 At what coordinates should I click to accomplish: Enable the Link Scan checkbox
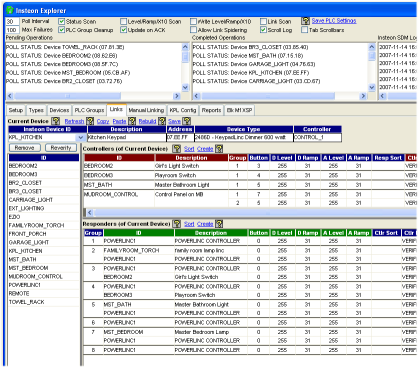(x=263, y=21)
